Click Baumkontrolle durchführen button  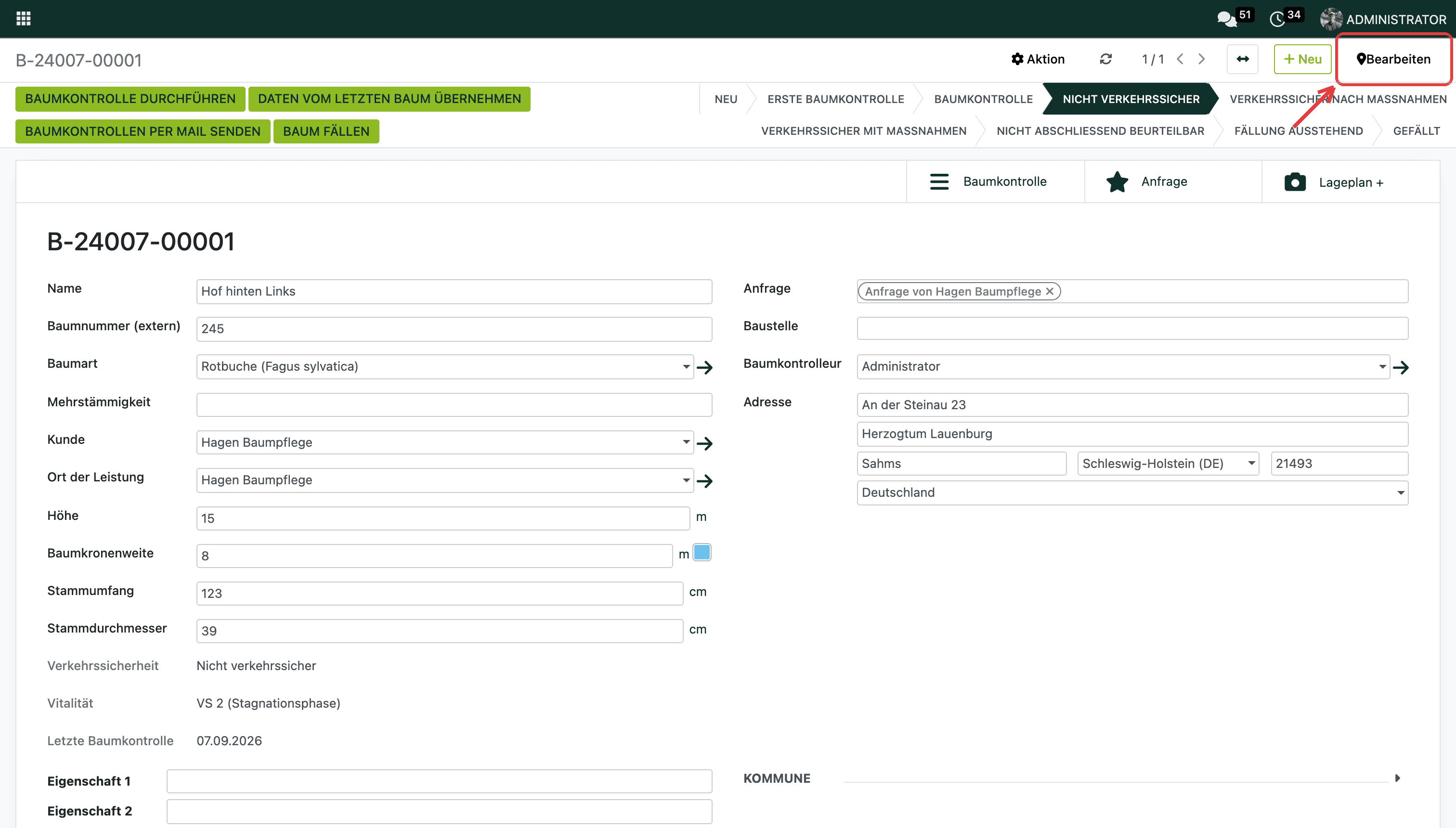[130, 99]
